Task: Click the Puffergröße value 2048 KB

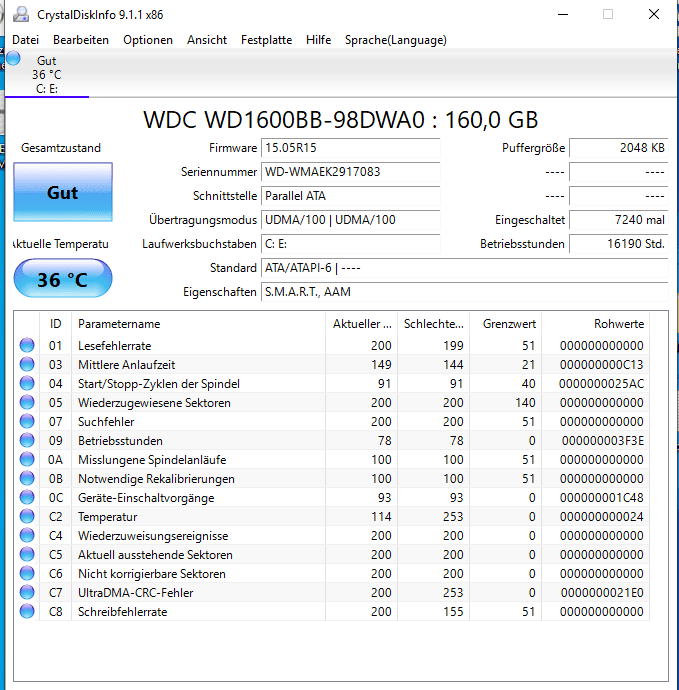Action: click(619, 148)
